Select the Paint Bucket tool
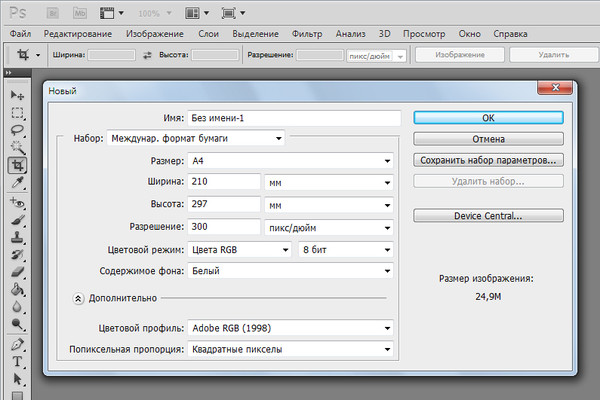Viewport: 600px width, 400px height. coord(17,289)
